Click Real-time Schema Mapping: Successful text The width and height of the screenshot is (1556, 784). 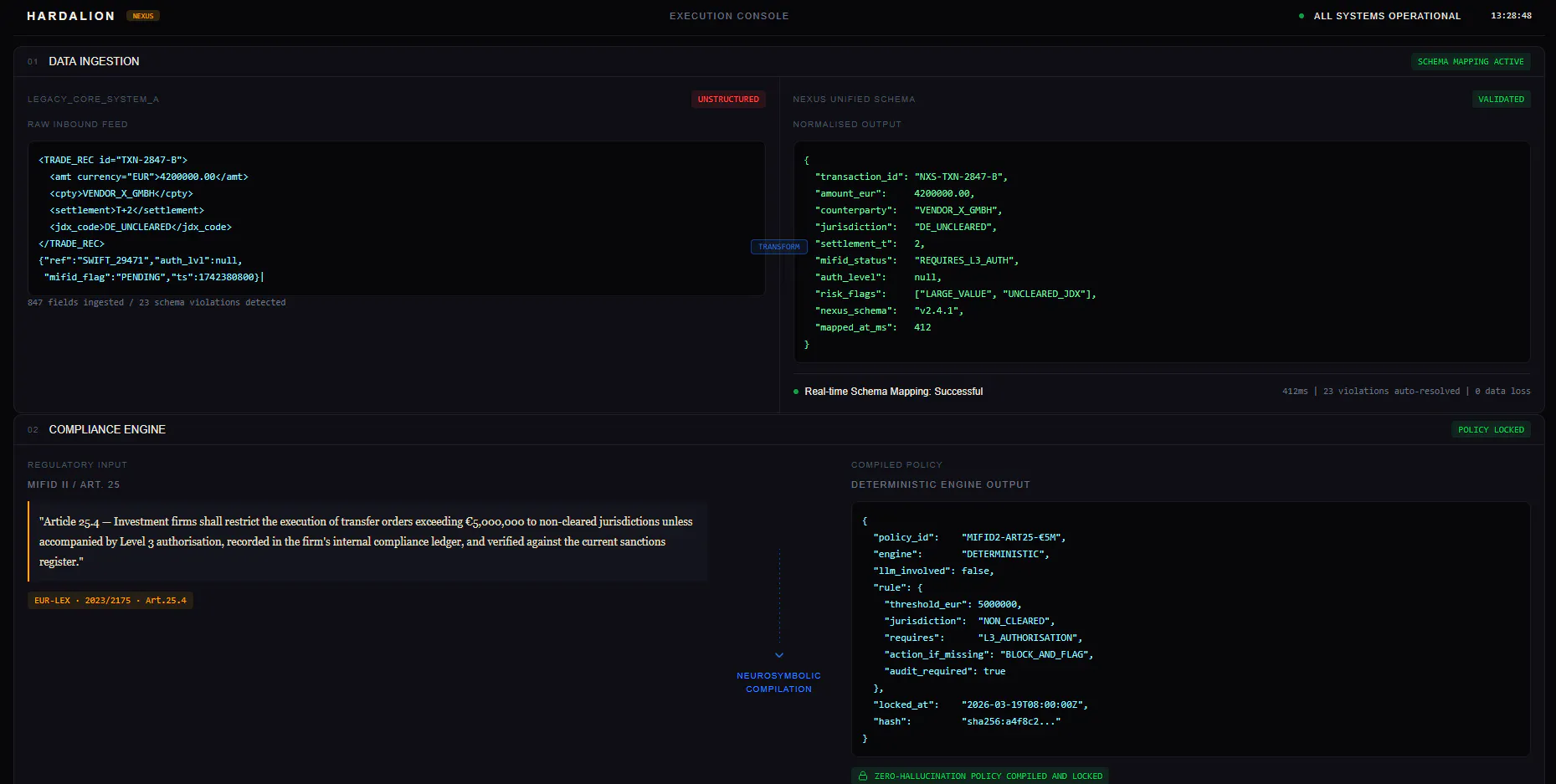coord(893,392)
